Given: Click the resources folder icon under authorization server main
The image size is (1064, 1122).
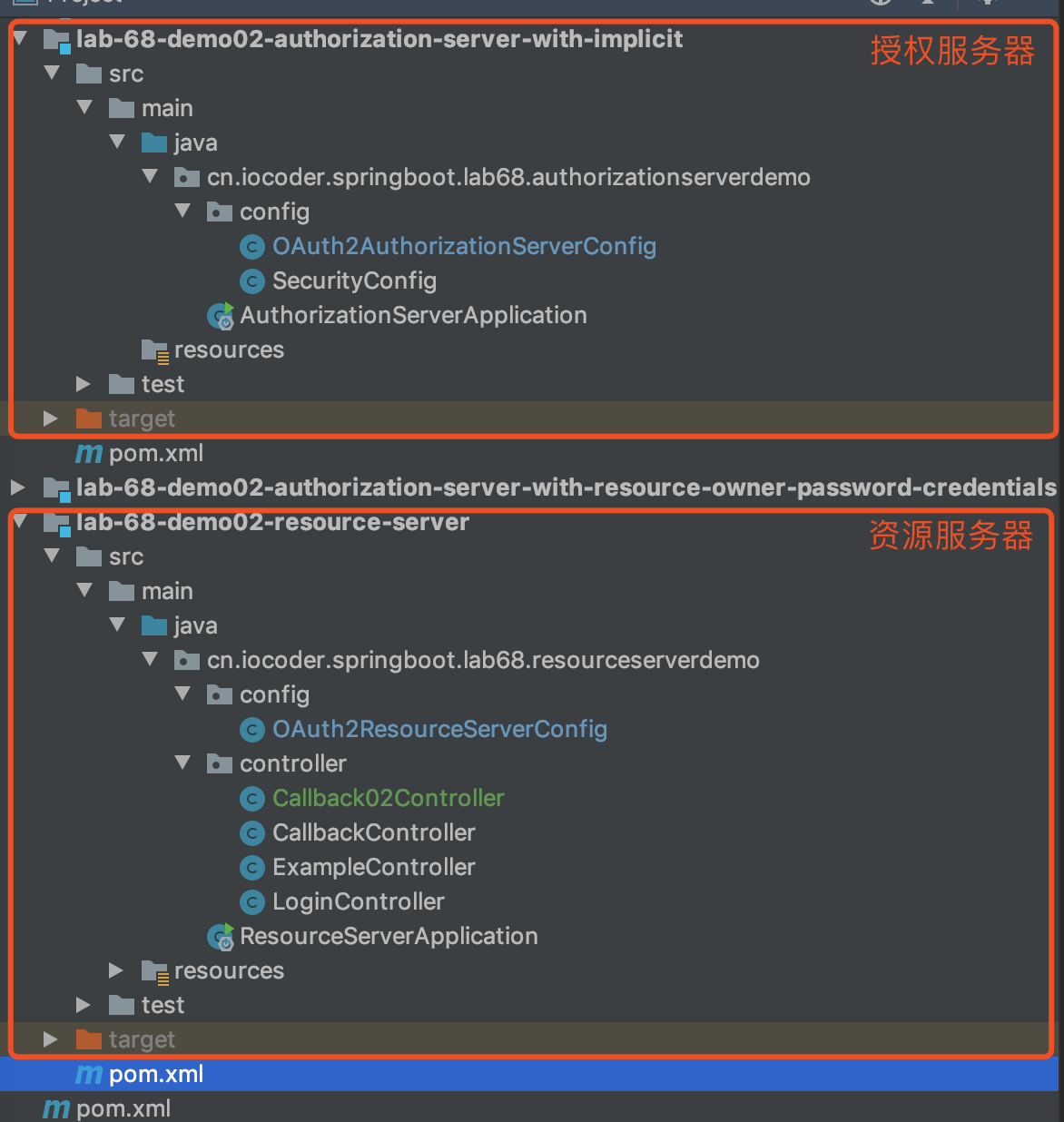Looking at the screenshot, I should point(153,349).
